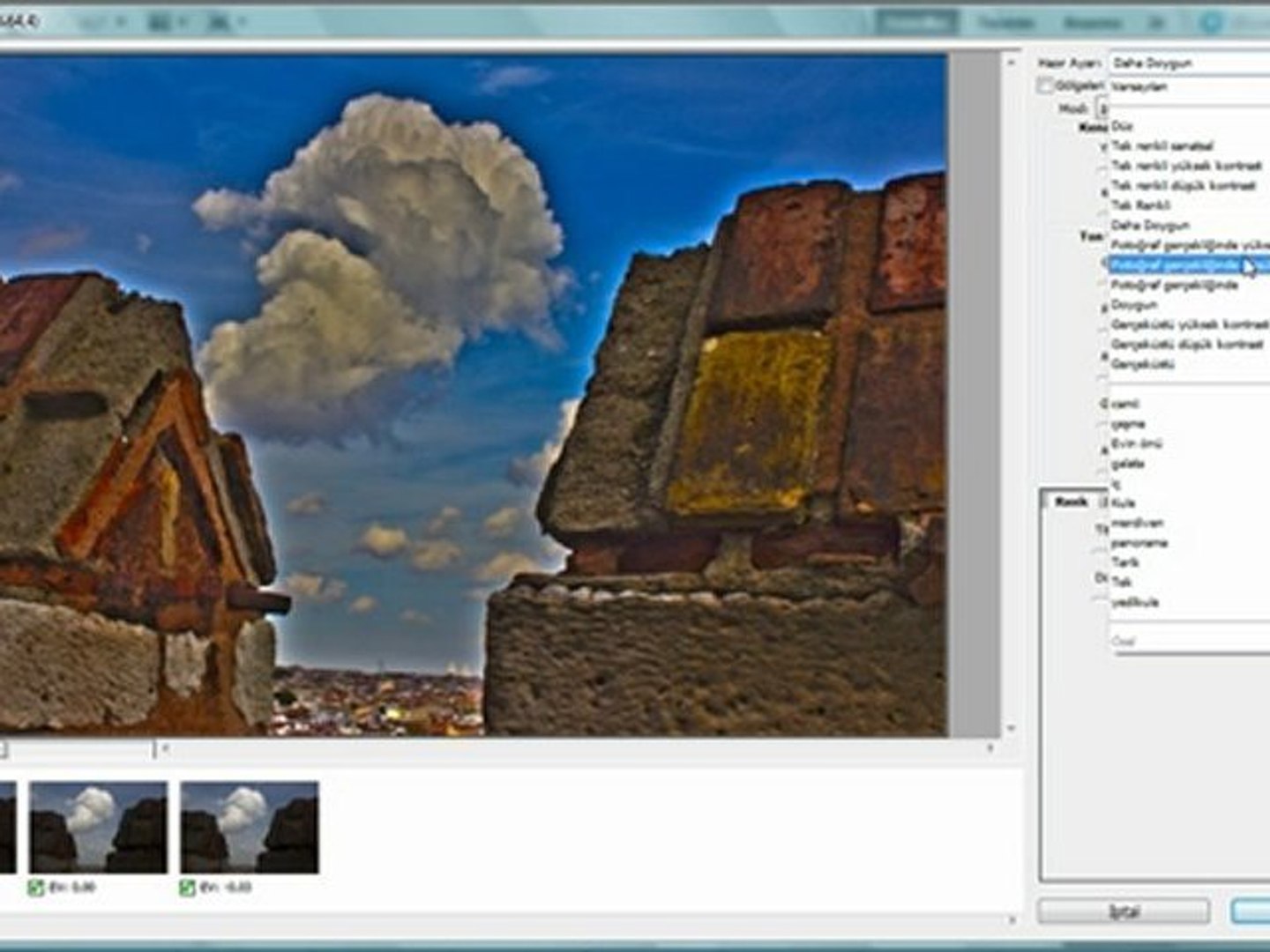Screen dimensions: 1270x952
Task: Open the Hazır Ayar preset dropdown
Action: (1189, 63)
